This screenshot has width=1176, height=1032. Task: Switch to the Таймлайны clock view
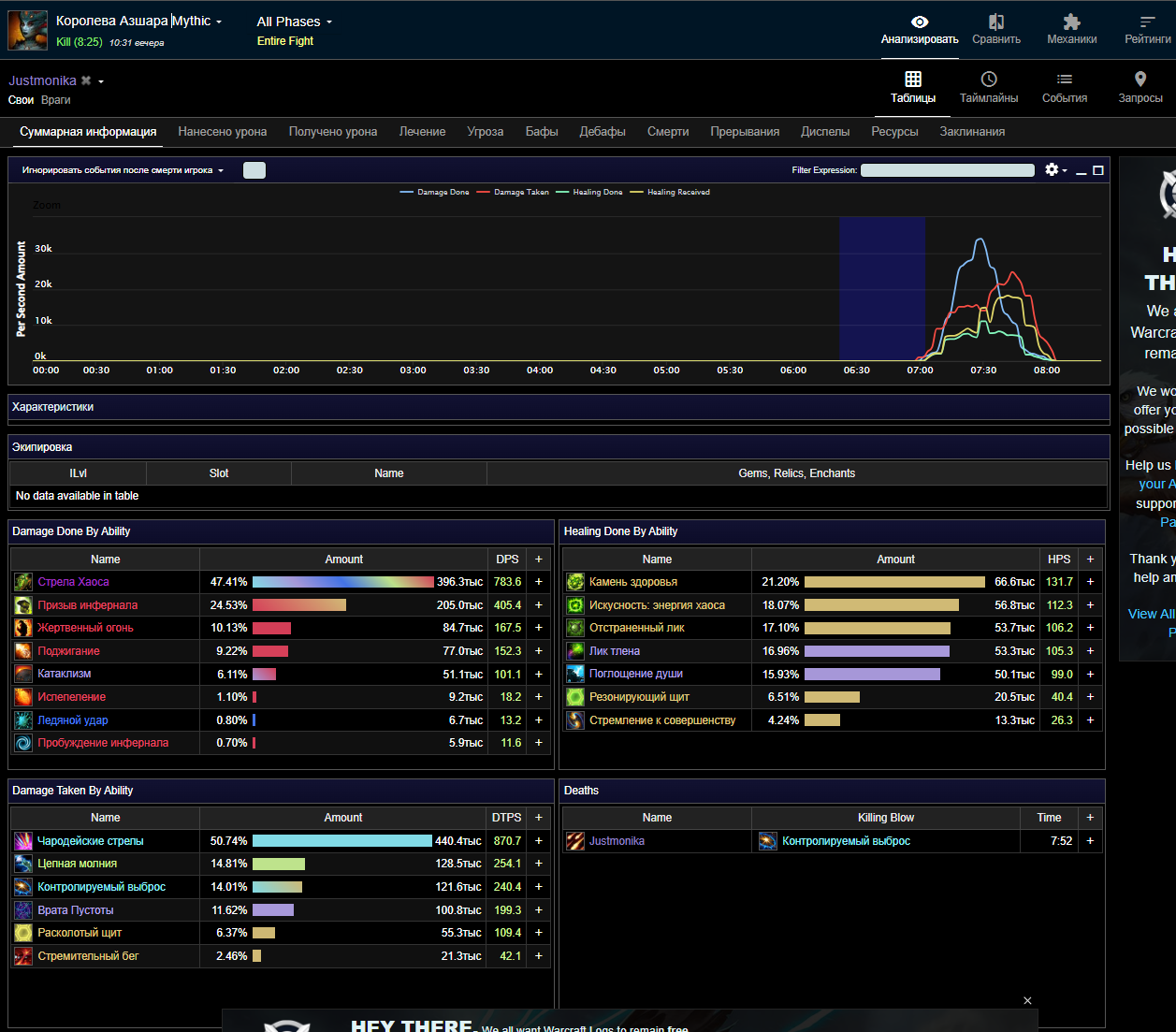[x=988, y=88]
